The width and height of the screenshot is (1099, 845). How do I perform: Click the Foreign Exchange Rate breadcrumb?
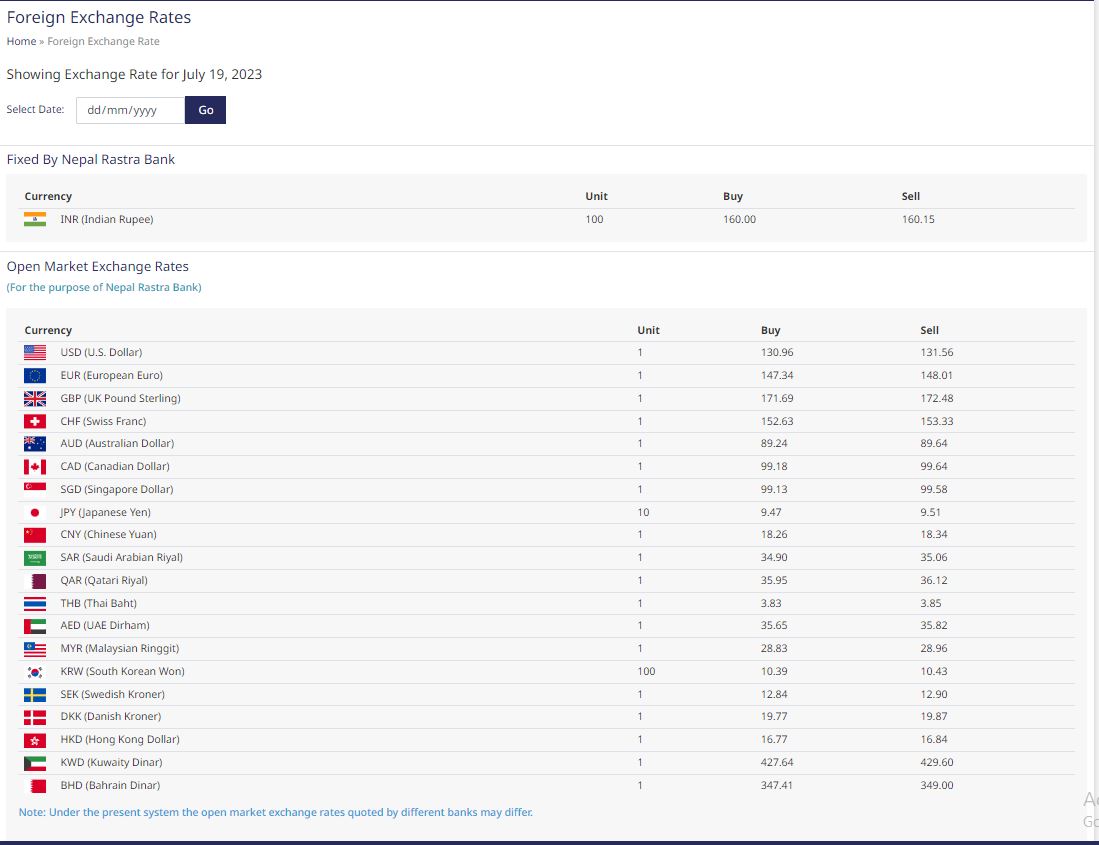pos(103,41)
